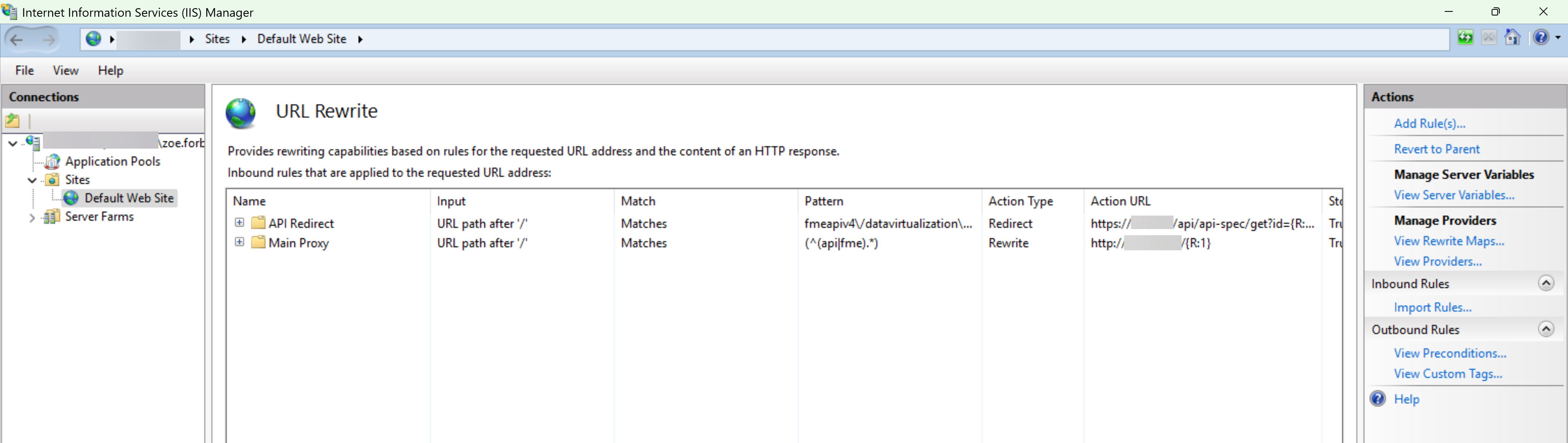Click the server node icon in tree
Viewport: 1568px width, 443px height.
coord(33,142)
